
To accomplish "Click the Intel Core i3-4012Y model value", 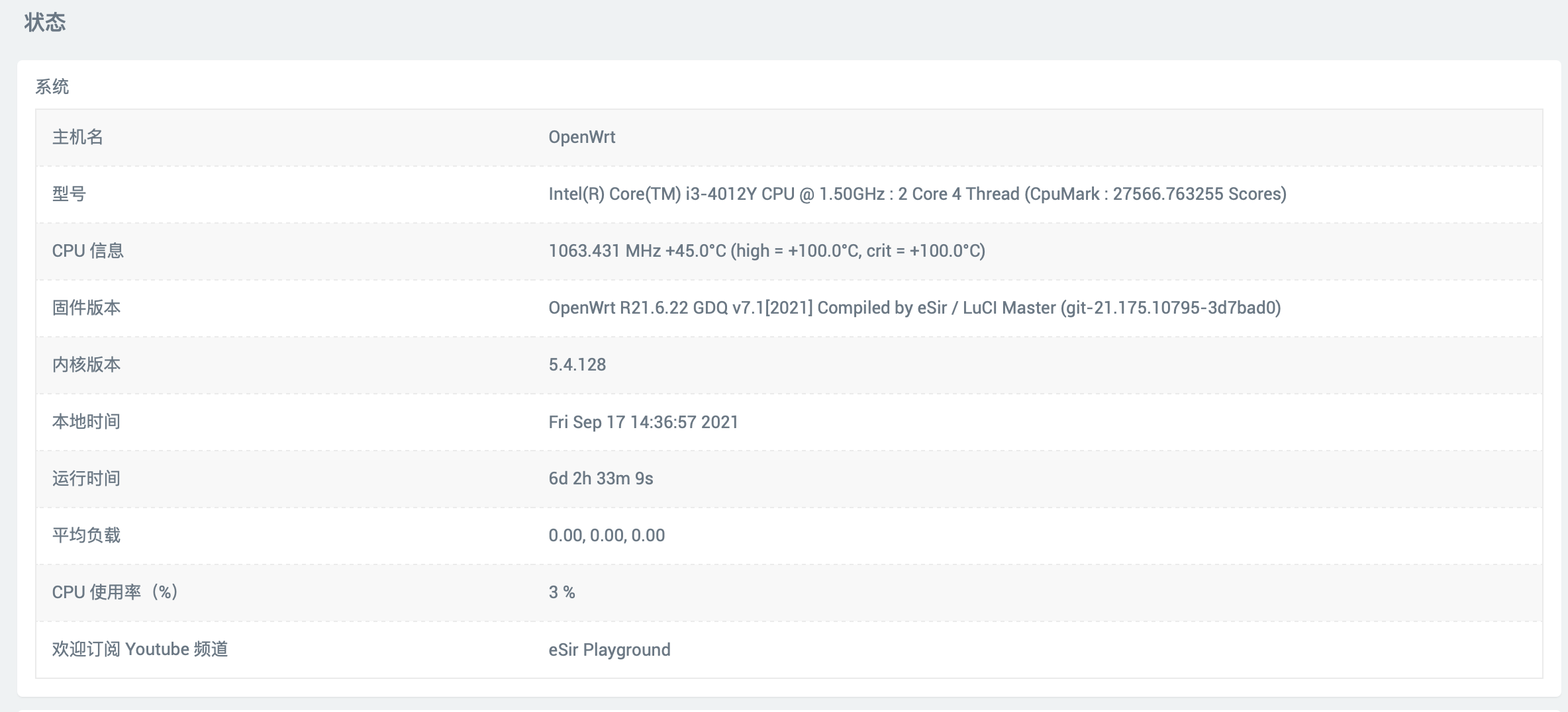I will click(x=918, y=194).
